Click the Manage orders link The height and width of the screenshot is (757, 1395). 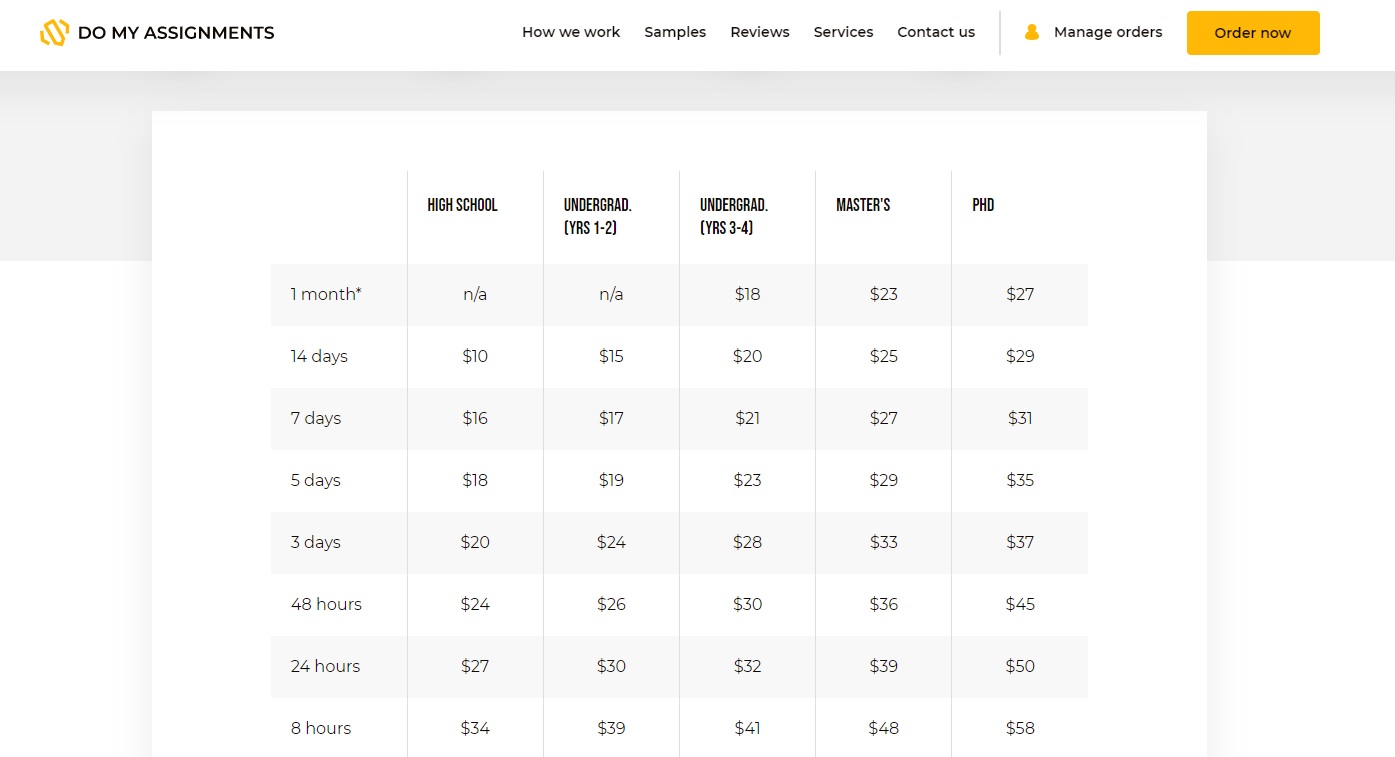[1108, 32]
